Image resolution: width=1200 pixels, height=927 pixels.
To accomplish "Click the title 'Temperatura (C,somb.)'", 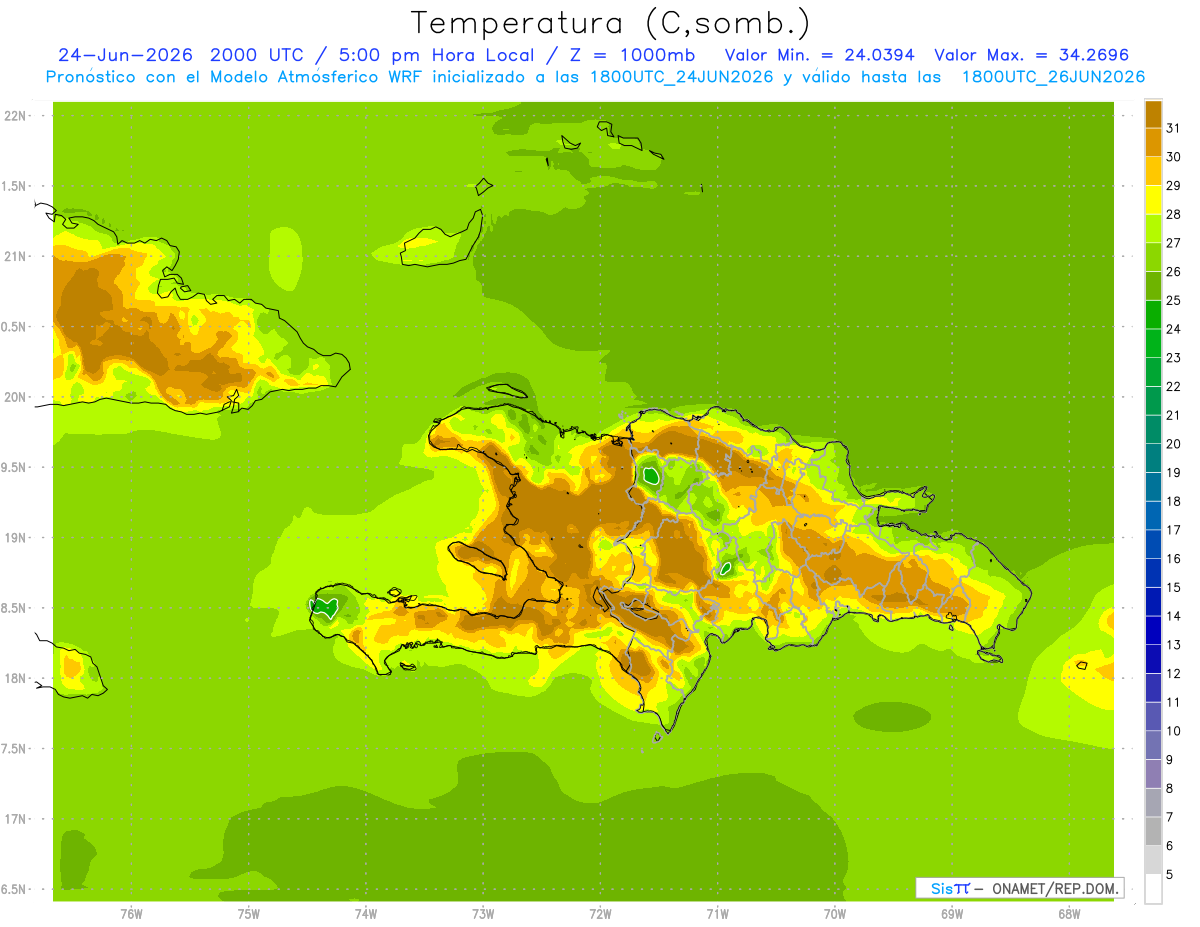I will (x=611, y=22).
